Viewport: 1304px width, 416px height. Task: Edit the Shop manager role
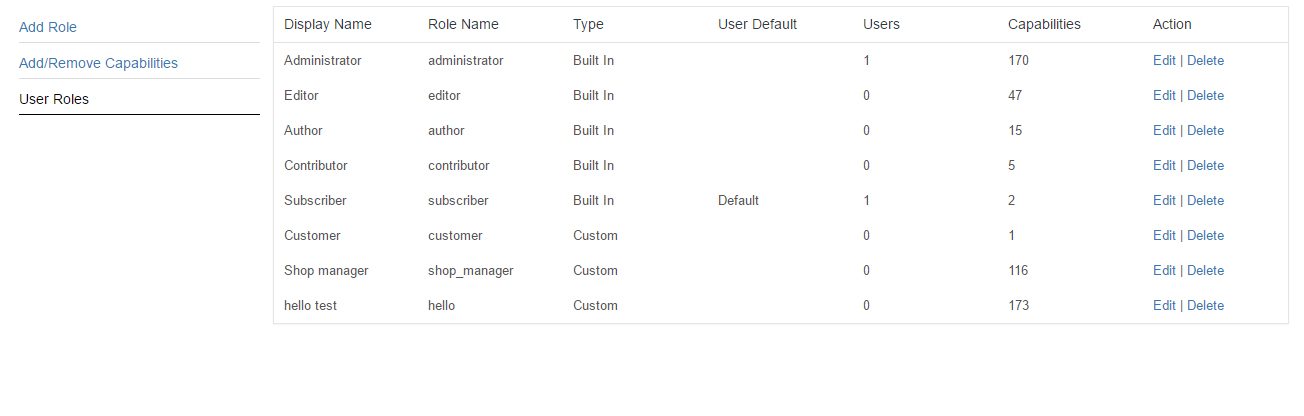(1164, 270)
